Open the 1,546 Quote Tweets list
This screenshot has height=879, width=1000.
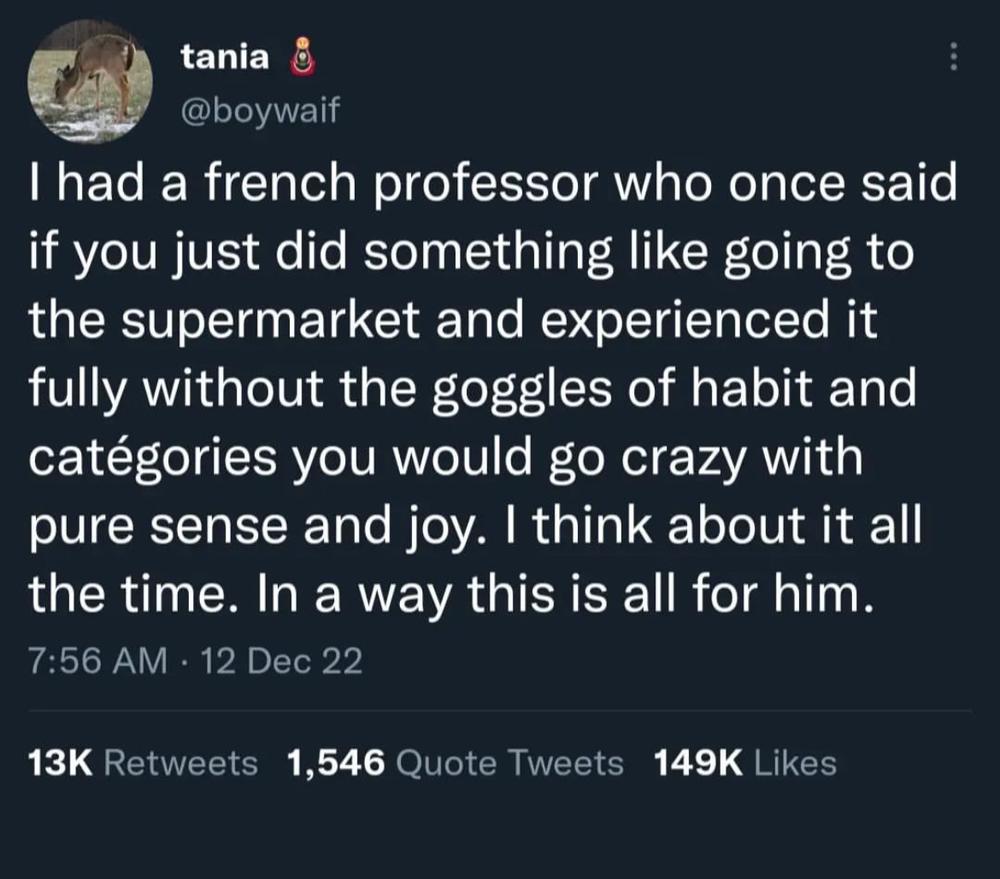455,763
